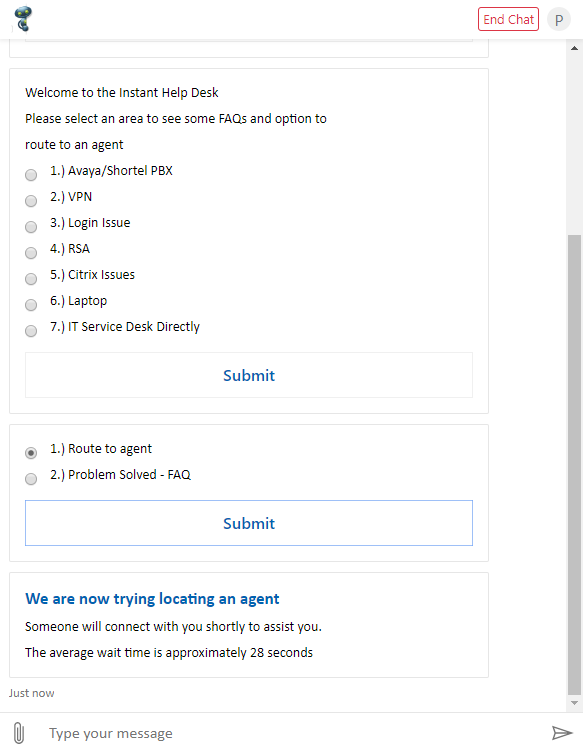Select the Laptop radio option
The image size is (583, 752).
pyautogui.click(x=31, y=305)
